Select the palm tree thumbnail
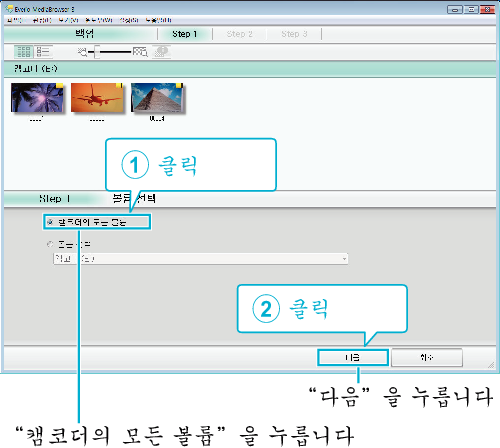The image size is (500, 448). [x=37, y=98]
